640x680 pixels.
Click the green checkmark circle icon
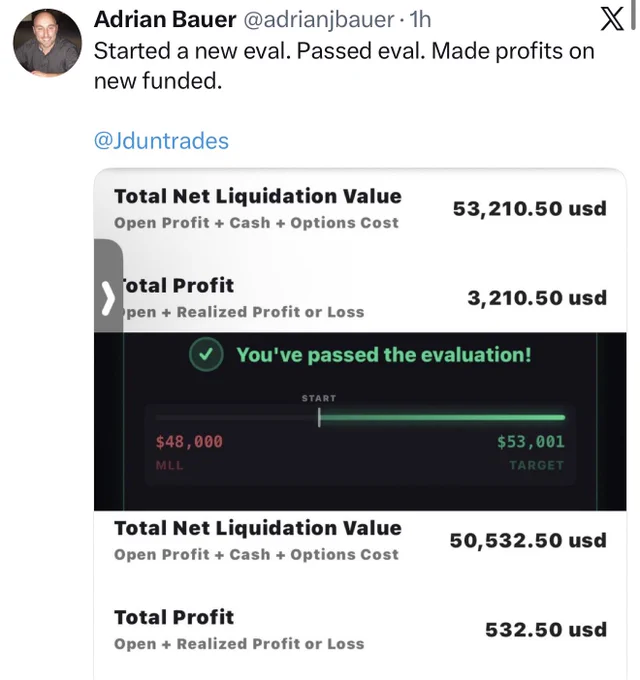206,354
